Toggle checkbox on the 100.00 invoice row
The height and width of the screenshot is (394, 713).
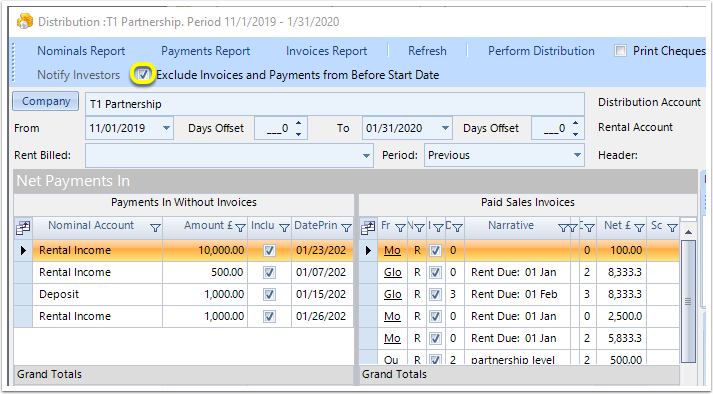pos(435,250)
